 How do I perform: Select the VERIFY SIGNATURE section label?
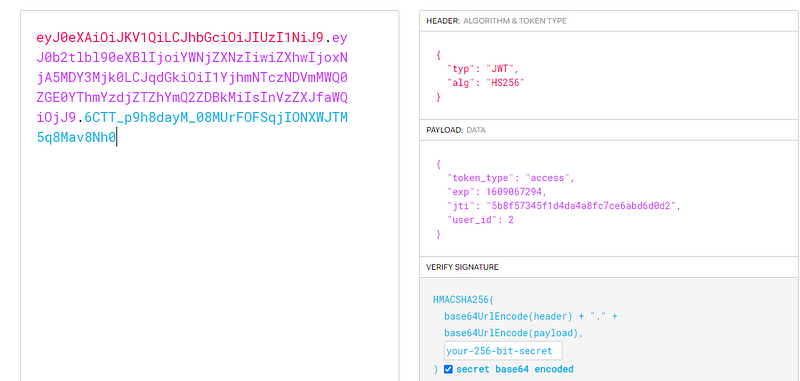pyautogui.click(x=462, y=267)
